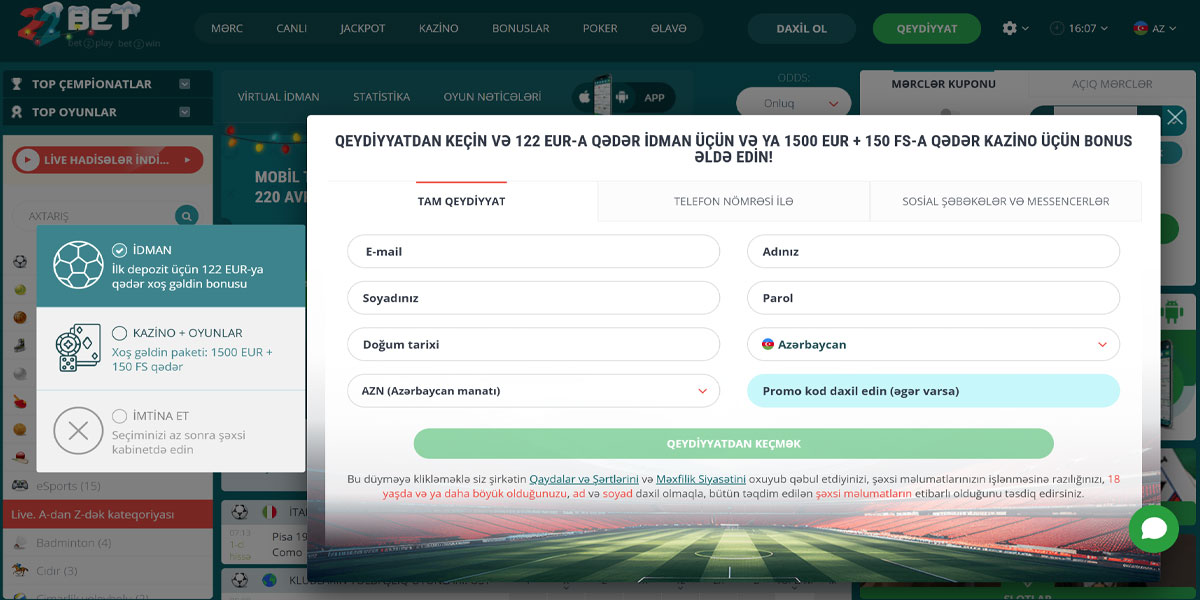Open the CANLI menu item

(x=291, y=28)
